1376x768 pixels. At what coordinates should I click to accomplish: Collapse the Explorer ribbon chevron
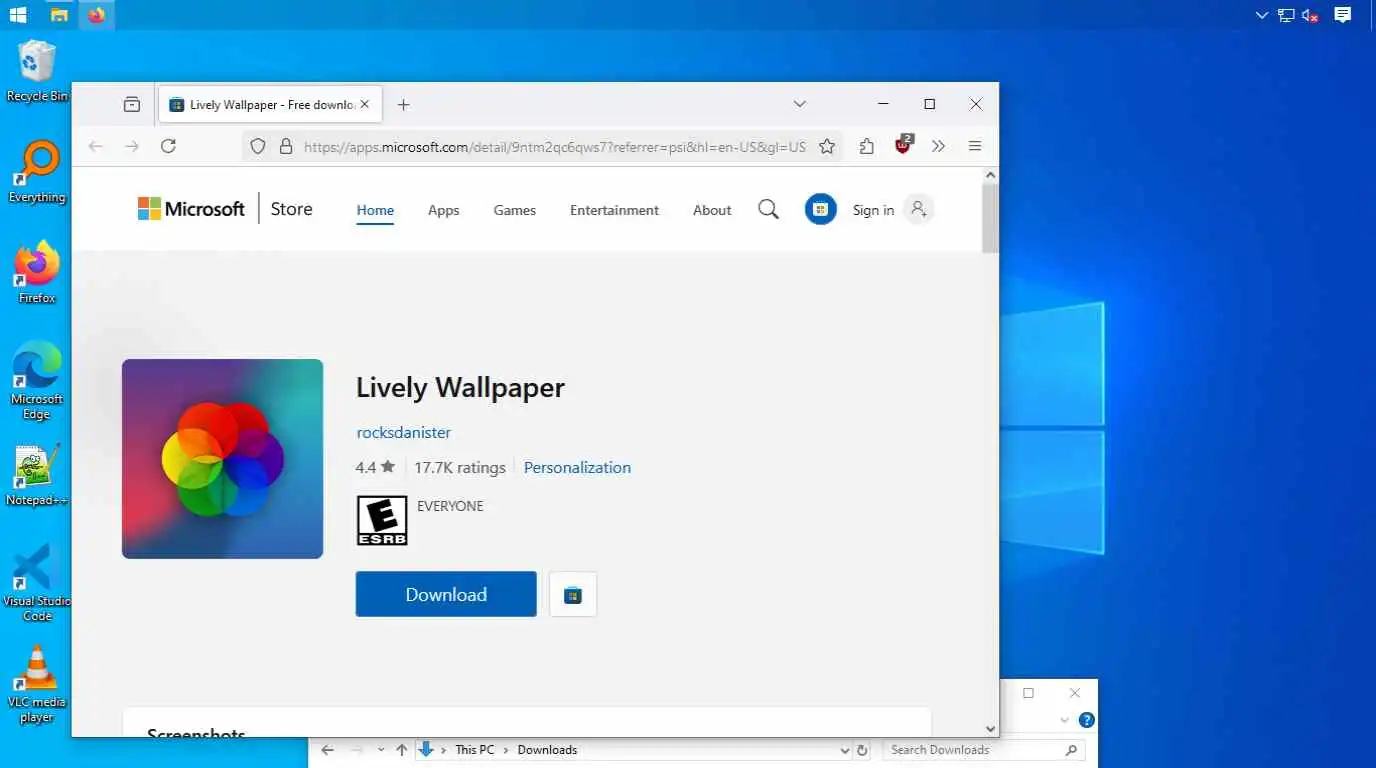[1064, 720]
